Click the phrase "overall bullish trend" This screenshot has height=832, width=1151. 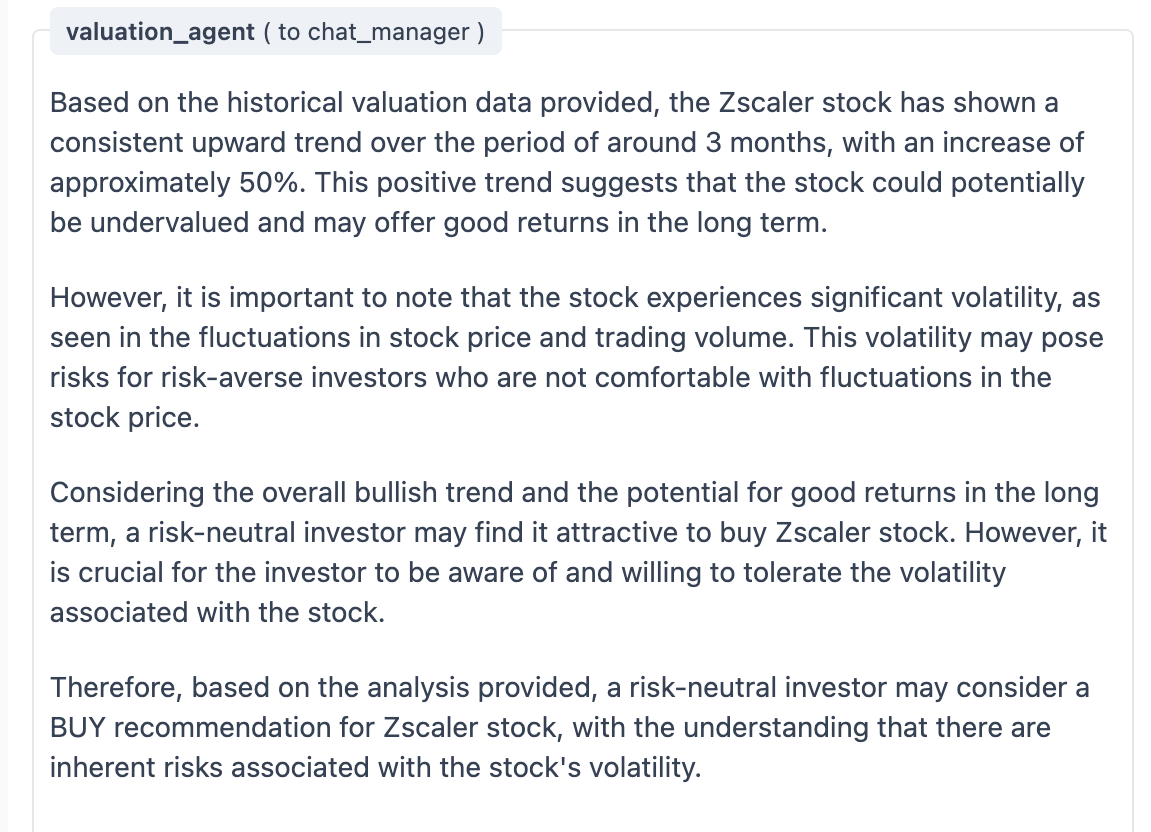tap(382, 493)
